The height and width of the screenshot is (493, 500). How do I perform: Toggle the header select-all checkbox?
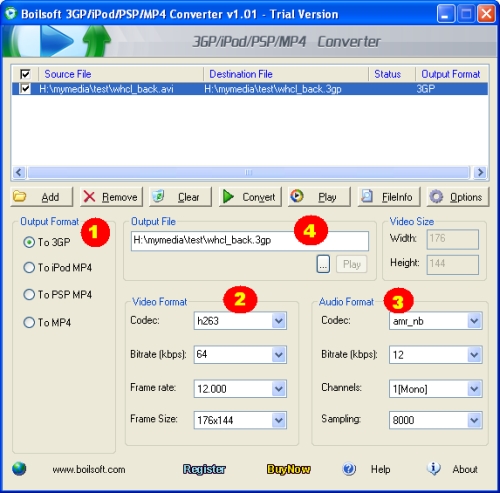(25, 74)
